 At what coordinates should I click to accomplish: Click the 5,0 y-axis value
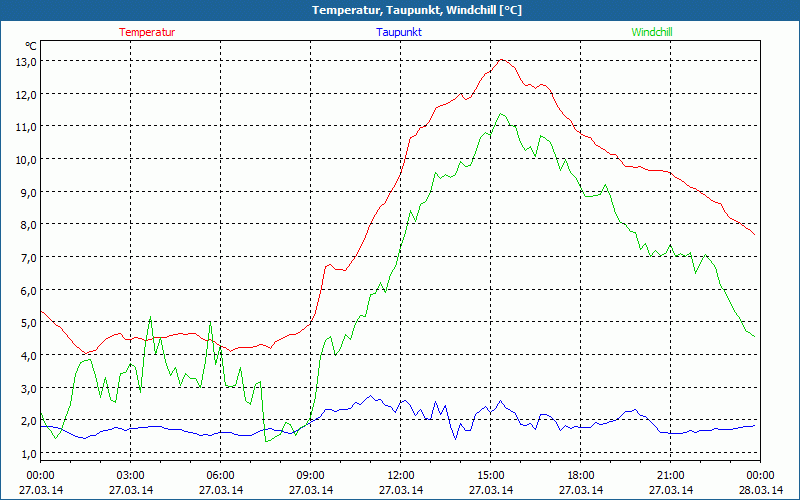[x=28, y=322]
